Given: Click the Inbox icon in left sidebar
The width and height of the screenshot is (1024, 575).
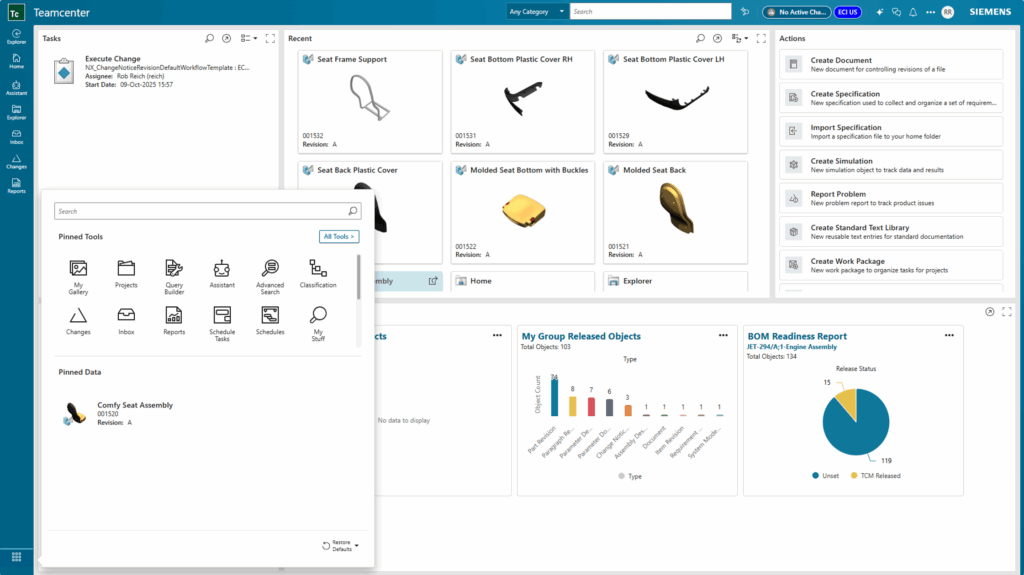Looking at the screenshot, I should [x=16, y=135].
